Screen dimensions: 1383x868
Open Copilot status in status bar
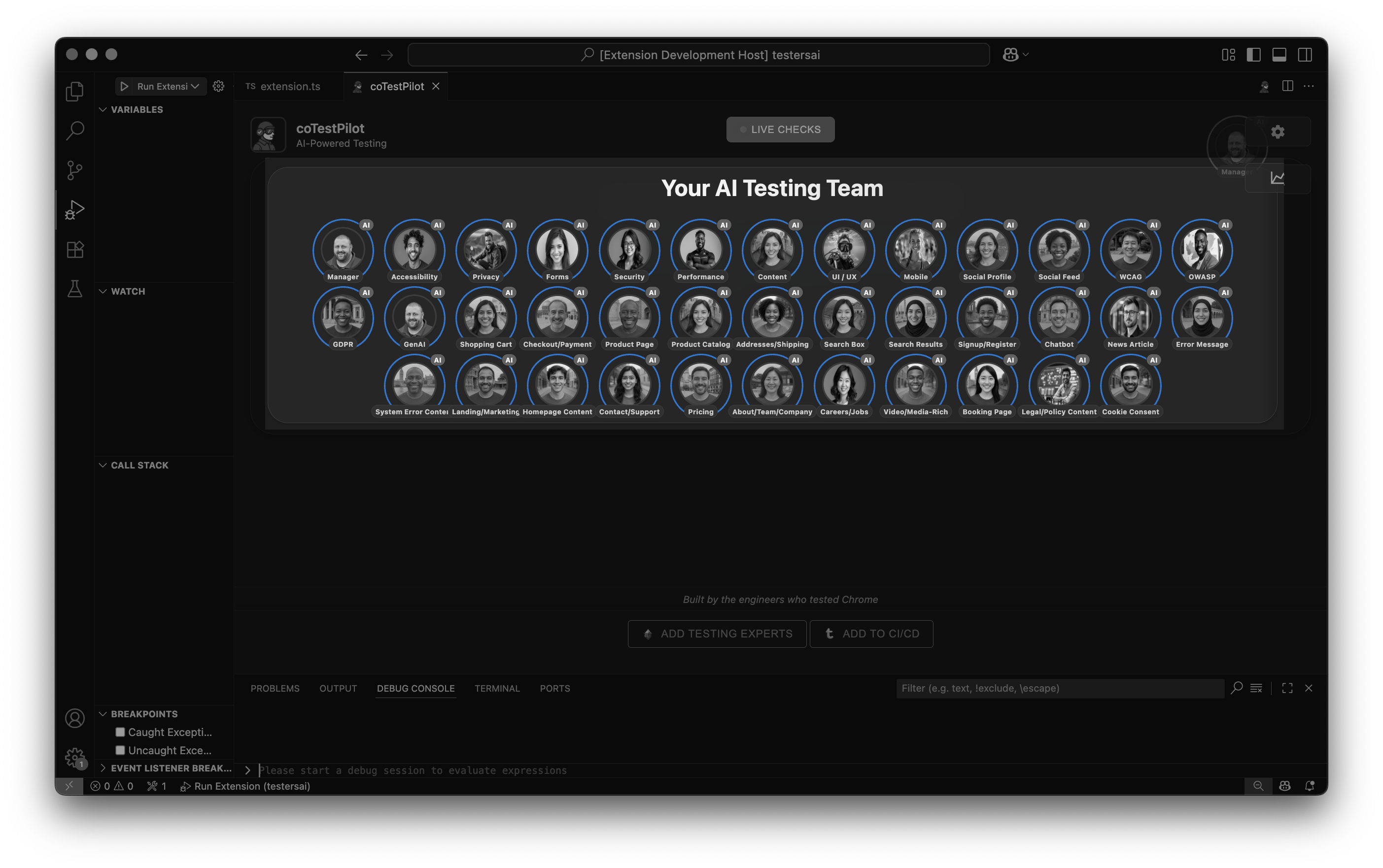1285,786
